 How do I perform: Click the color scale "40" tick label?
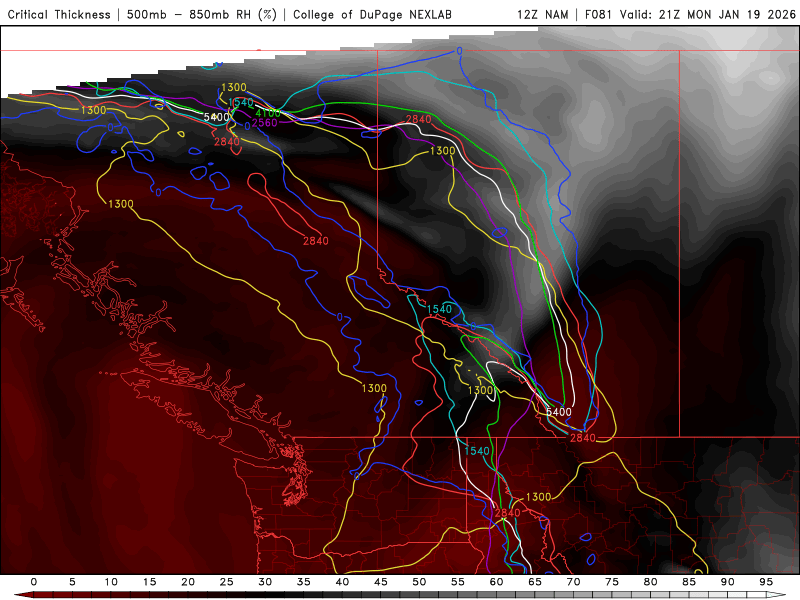[x=342, y=582]
